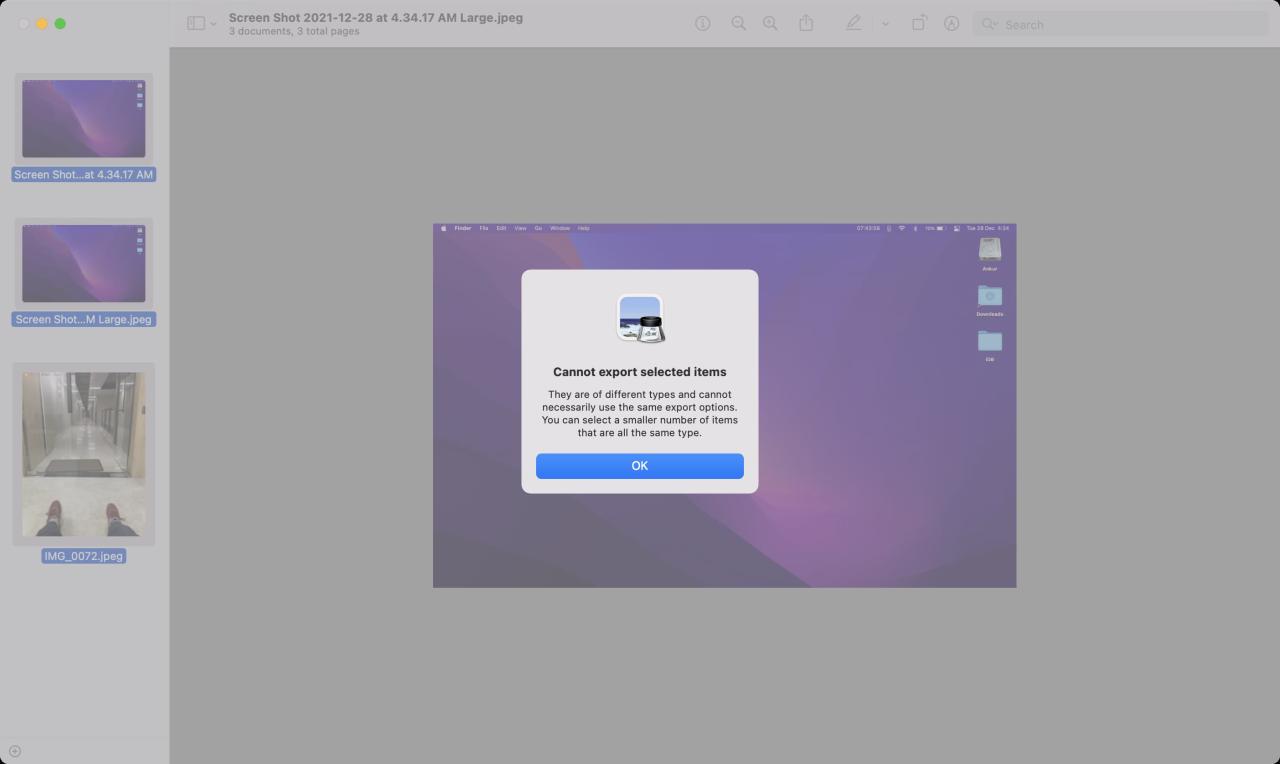Click the sidebar view options icon

(x=194, y=22)
